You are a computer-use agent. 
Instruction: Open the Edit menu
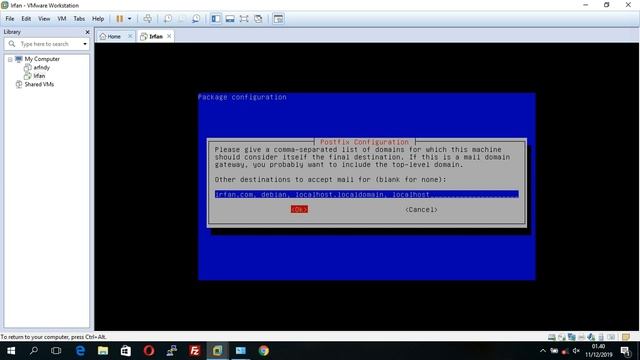click(26, 19)
